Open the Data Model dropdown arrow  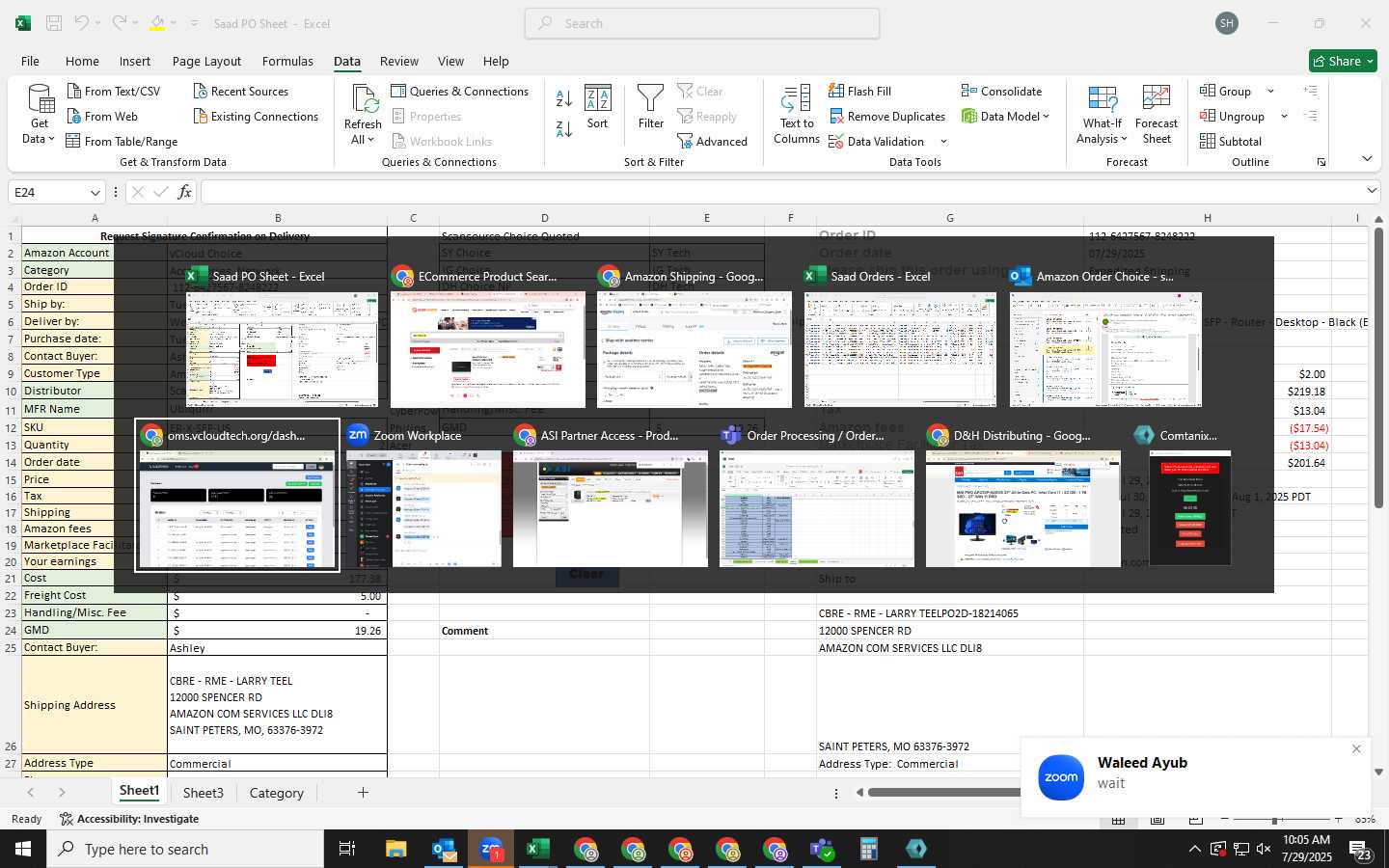click(x=1046, y=117)
